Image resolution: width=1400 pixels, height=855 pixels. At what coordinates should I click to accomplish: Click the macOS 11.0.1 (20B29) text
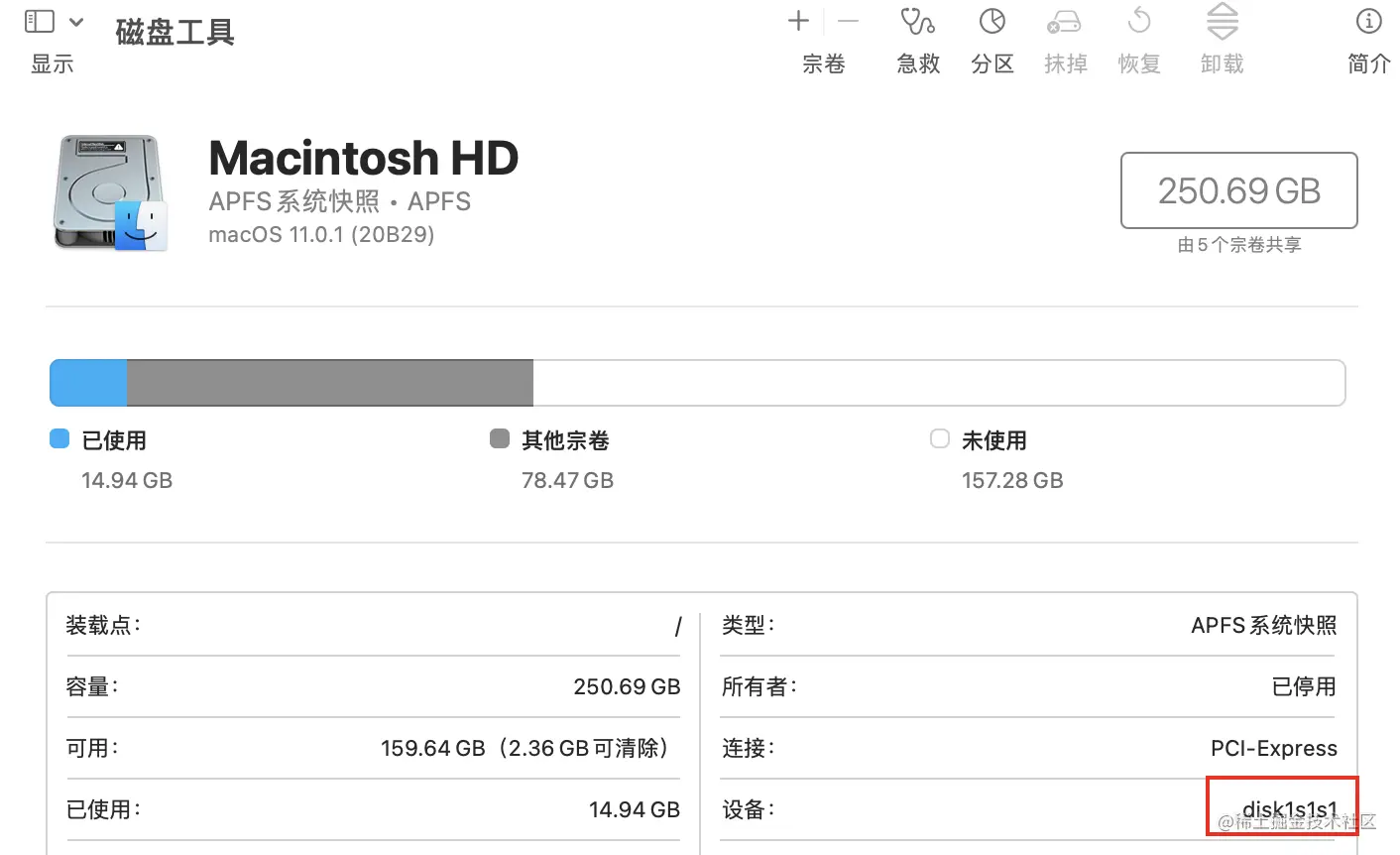(x=321, y=235)
